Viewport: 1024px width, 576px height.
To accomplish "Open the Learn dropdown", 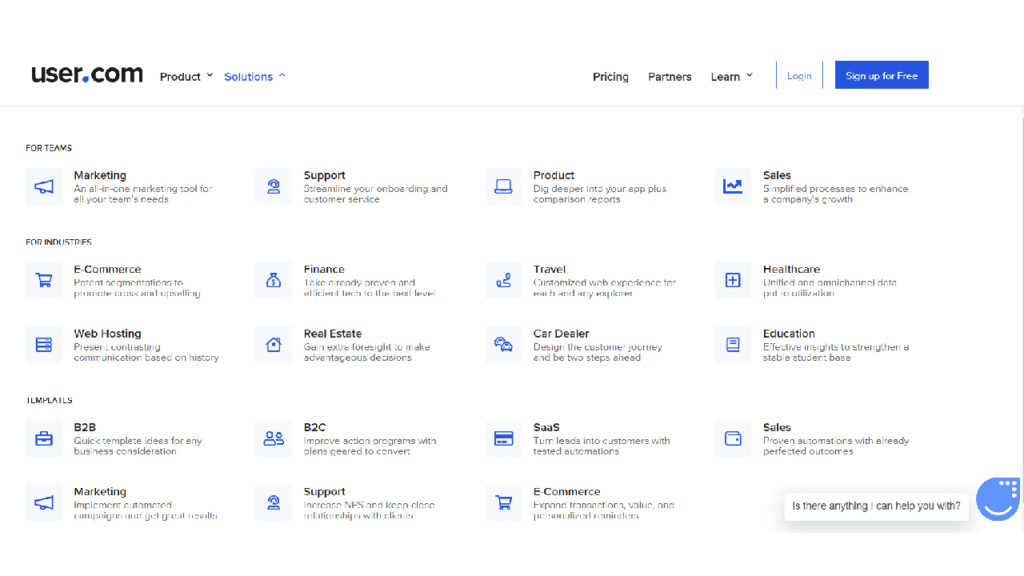I will coord(731,76).
